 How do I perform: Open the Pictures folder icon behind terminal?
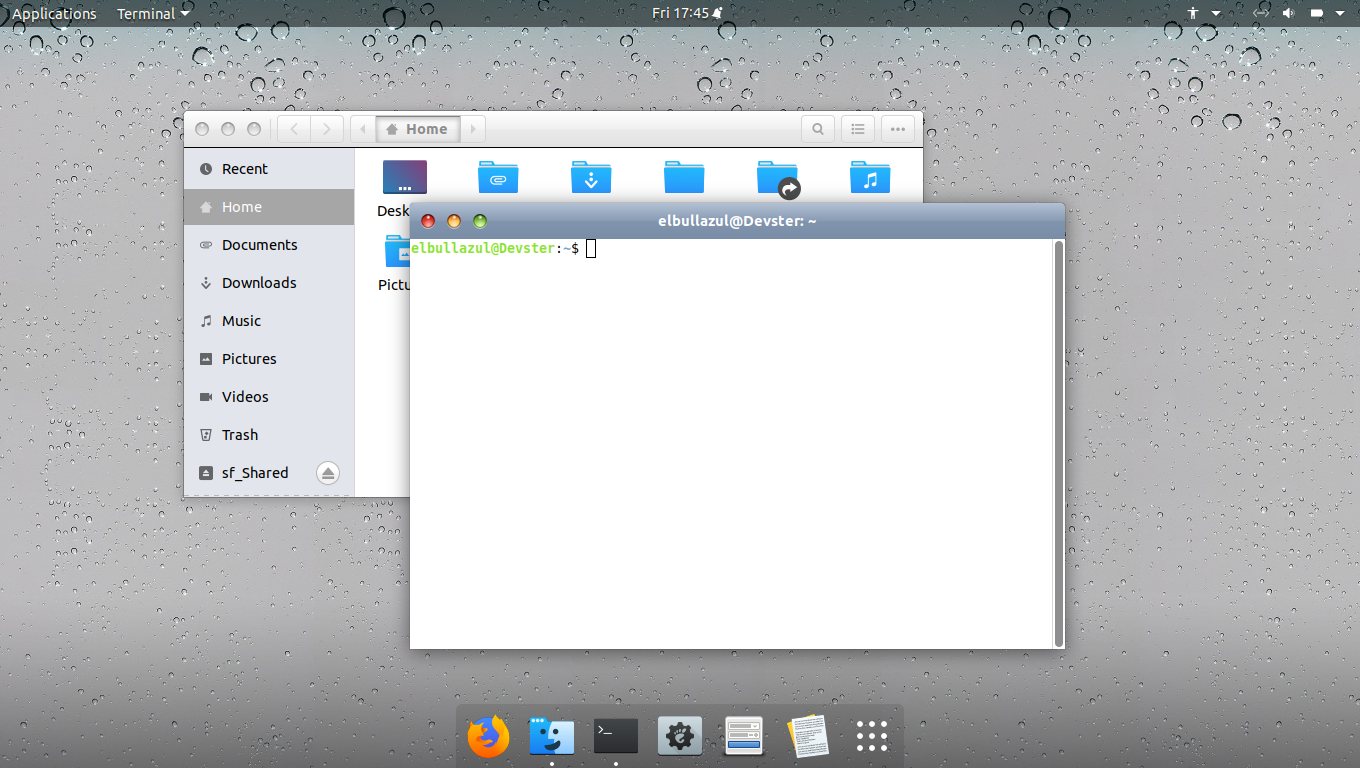pyautogui.click(x=397, y=252)
